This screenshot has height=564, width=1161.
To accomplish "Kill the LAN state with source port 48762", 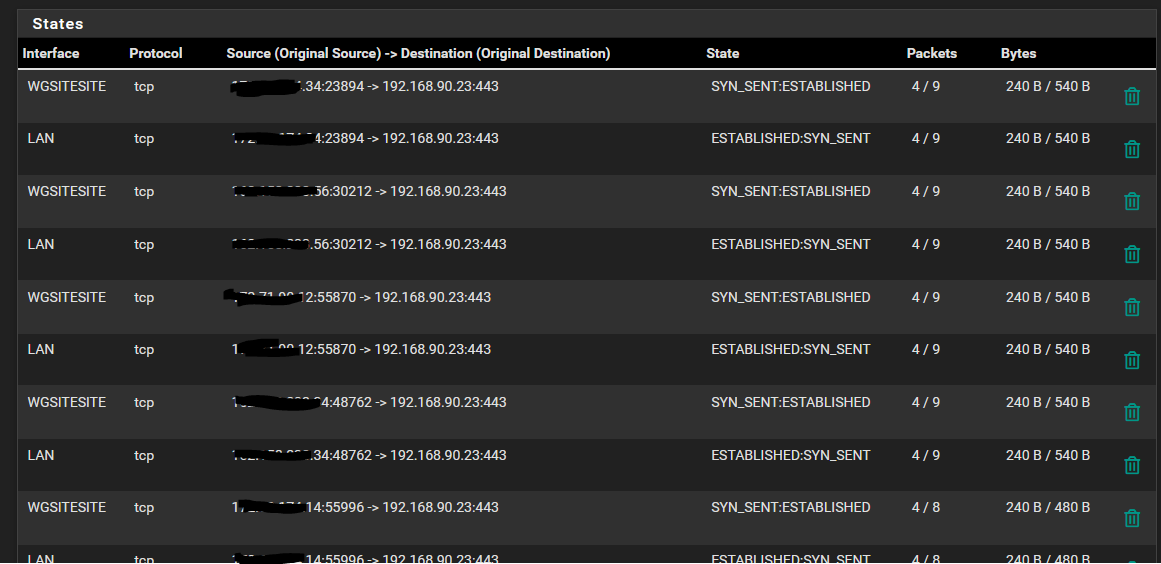I will 1132,465.
